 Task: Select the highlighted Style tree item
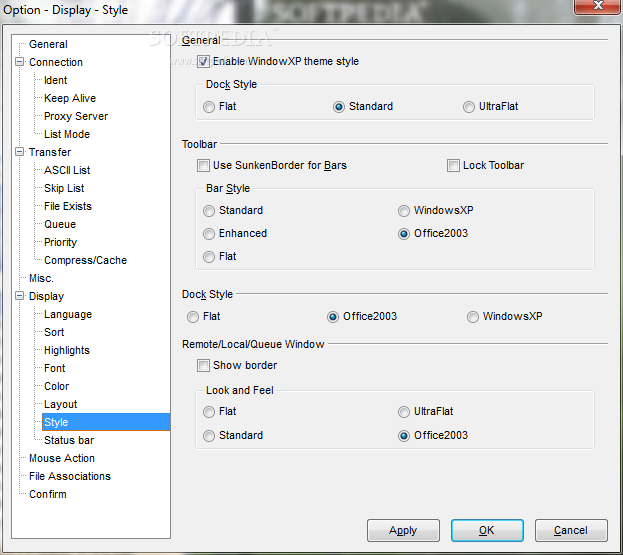[106, 422]
